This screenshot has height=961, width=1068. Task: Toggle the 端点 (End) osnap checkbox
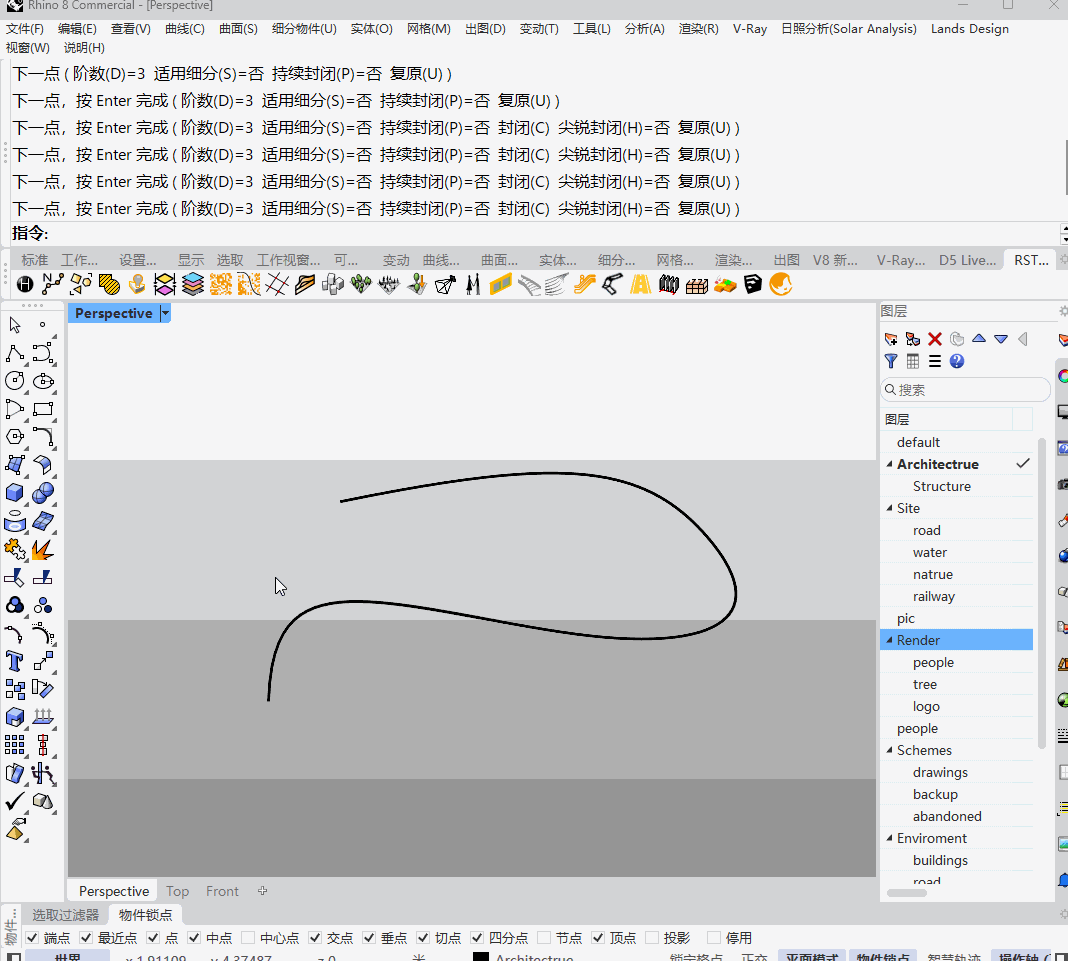(x=32, y=938)
